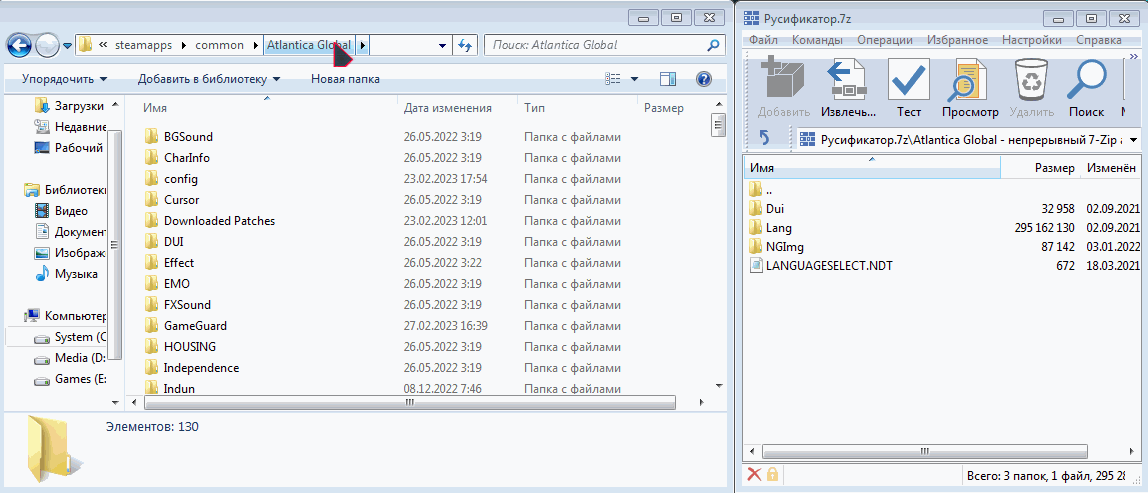Open the Избранное menu in 7-Zip

[958, 40]
